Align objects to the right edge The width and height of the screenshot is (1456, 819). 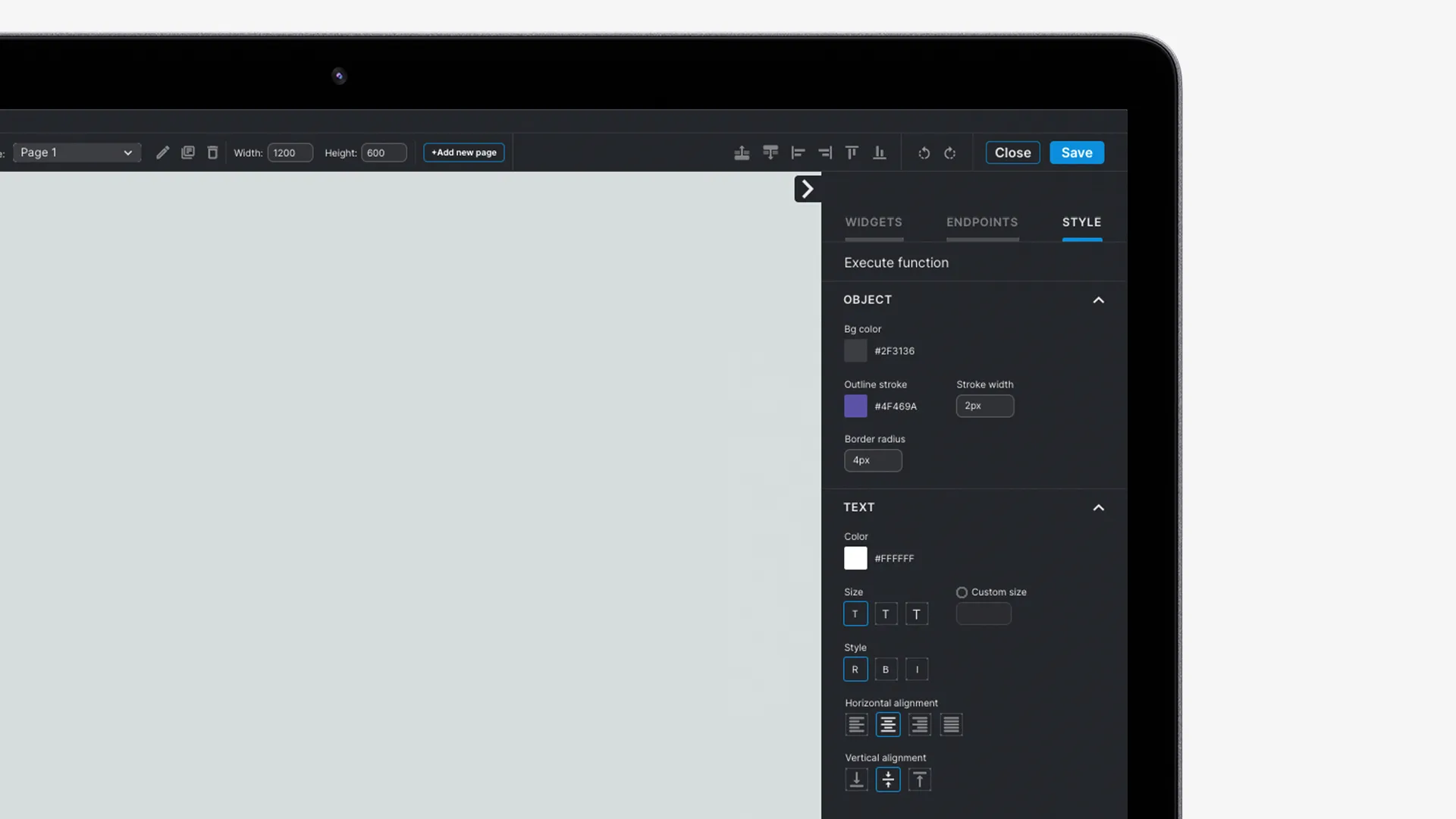tap(825, 153)
